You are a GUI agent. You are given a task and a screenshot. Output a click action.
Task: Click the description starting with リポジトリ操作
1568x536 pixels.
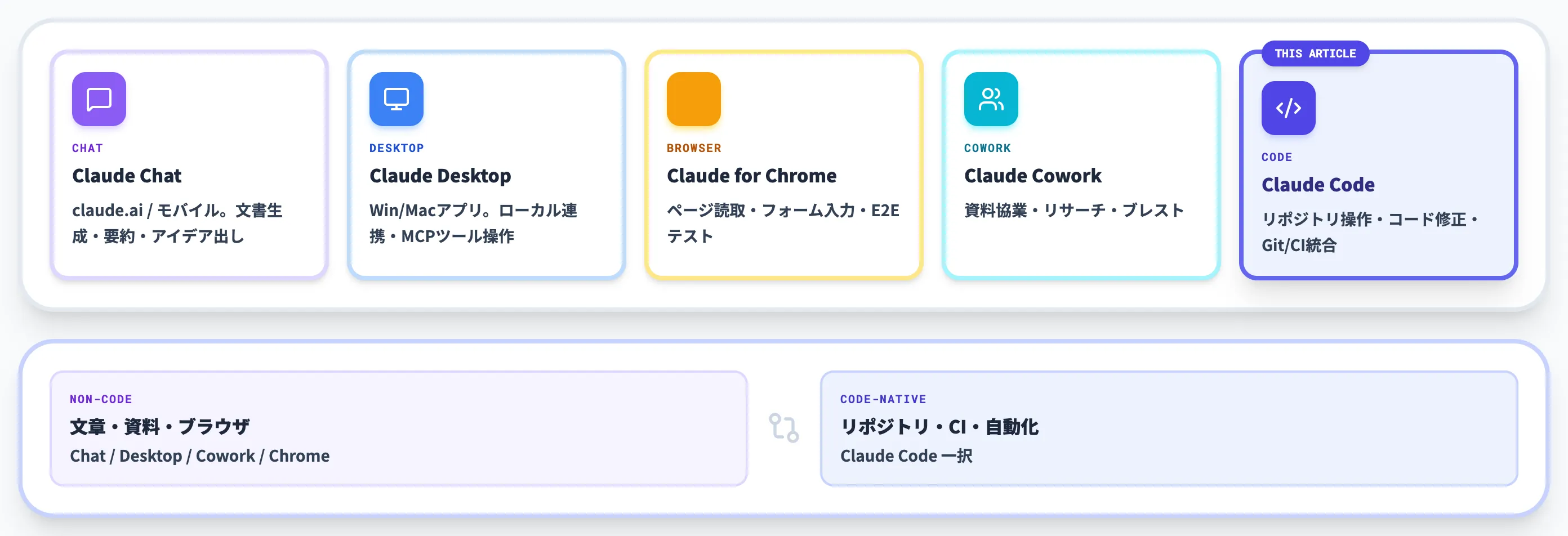[x=1371, y=233]
